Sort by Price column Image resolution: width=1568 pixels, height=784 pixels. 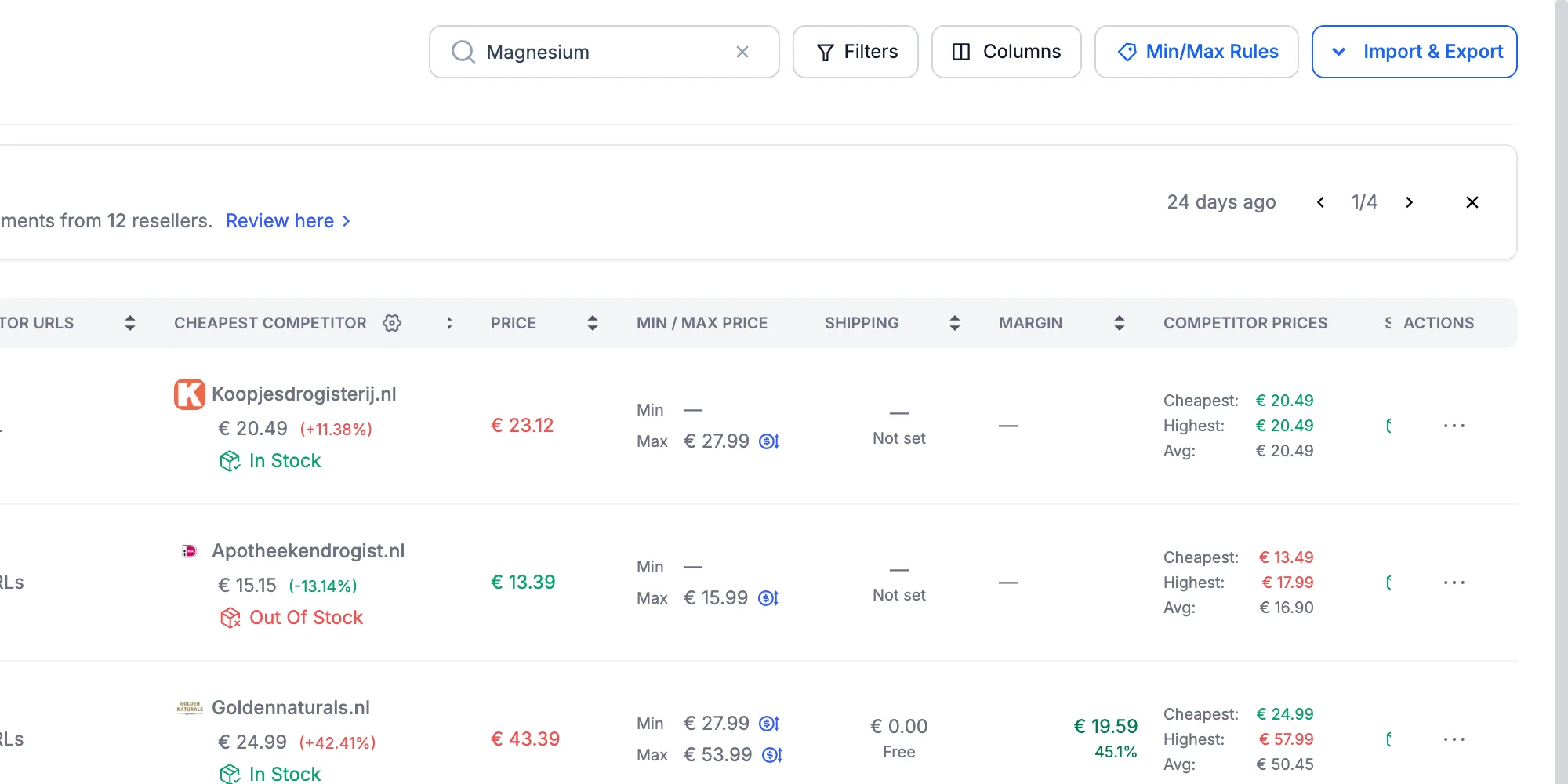click(x=593, y=323)
